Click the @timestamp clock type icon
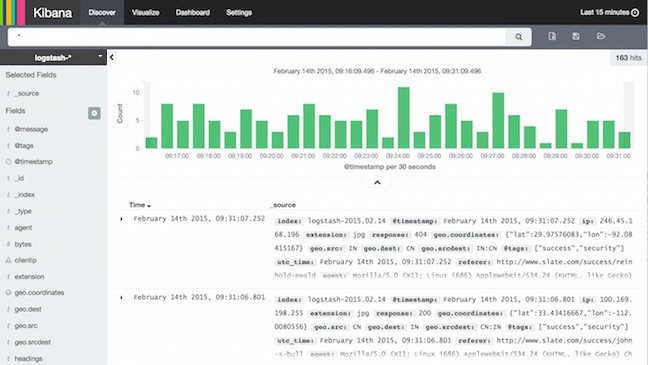 [8, 162]
